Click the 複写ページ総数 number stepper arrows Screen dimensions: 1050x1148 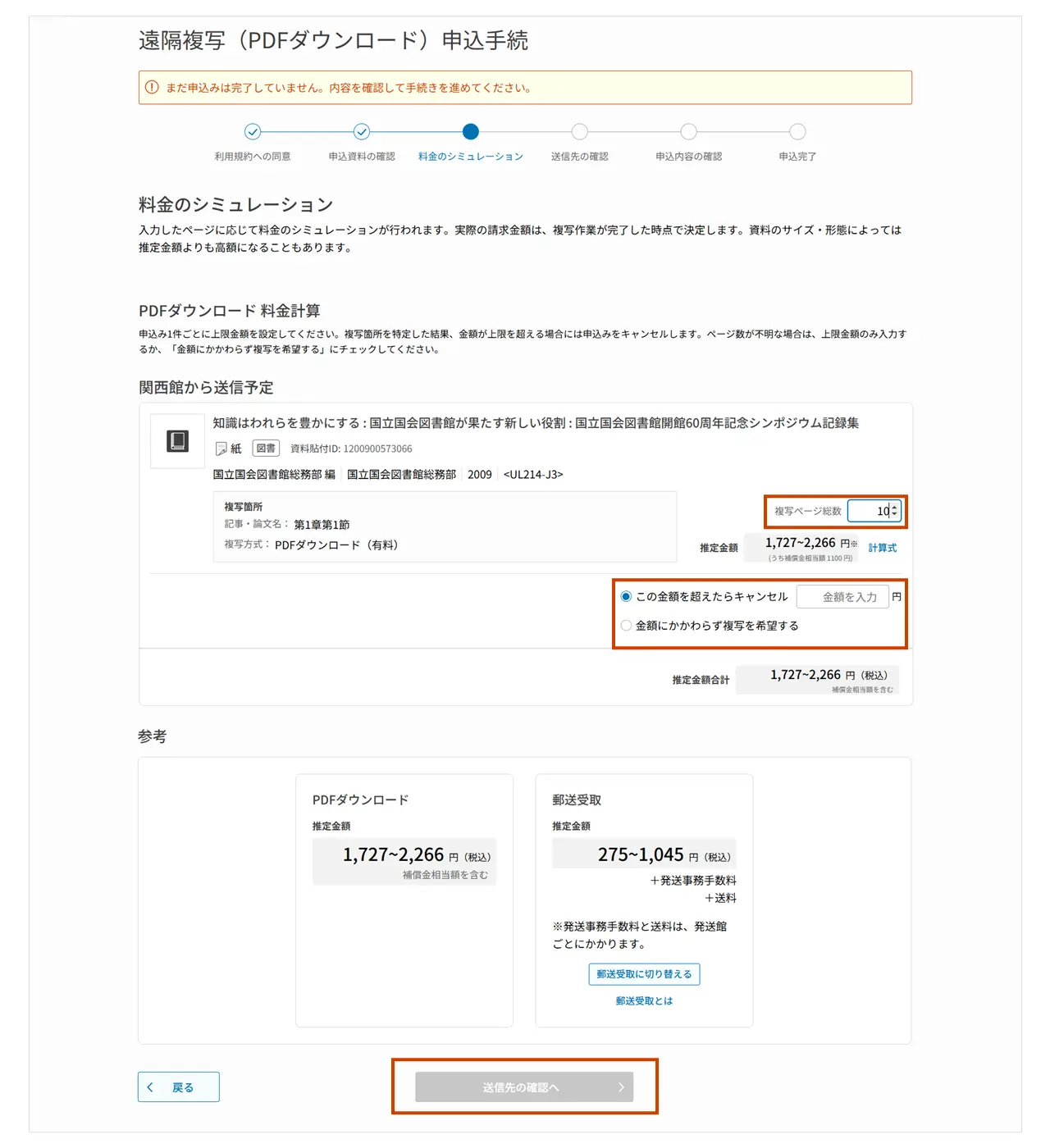pos(894,511)
